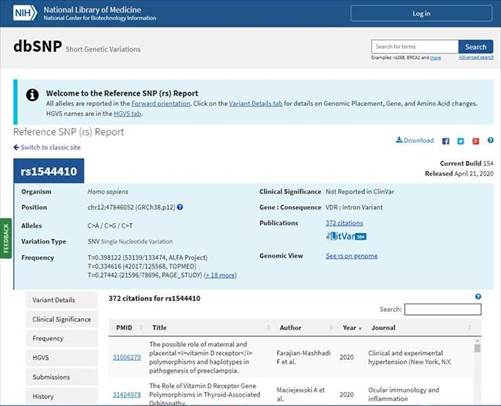Click the 'VDR : Intron Variant' text

pos(354,207)
